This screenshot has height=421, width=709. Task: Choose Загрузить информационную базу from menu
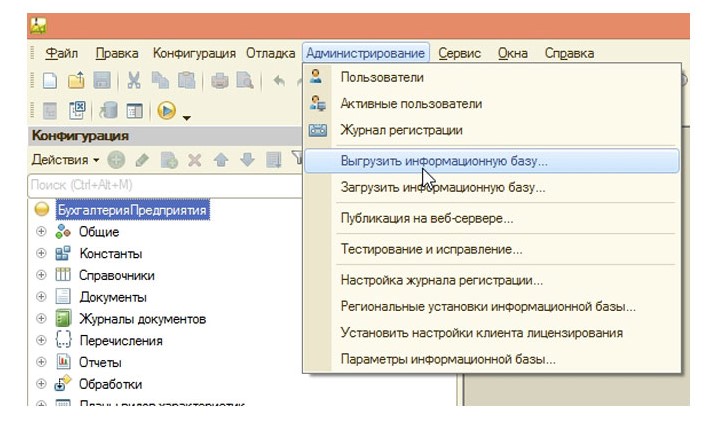click(x=443, y=187)
